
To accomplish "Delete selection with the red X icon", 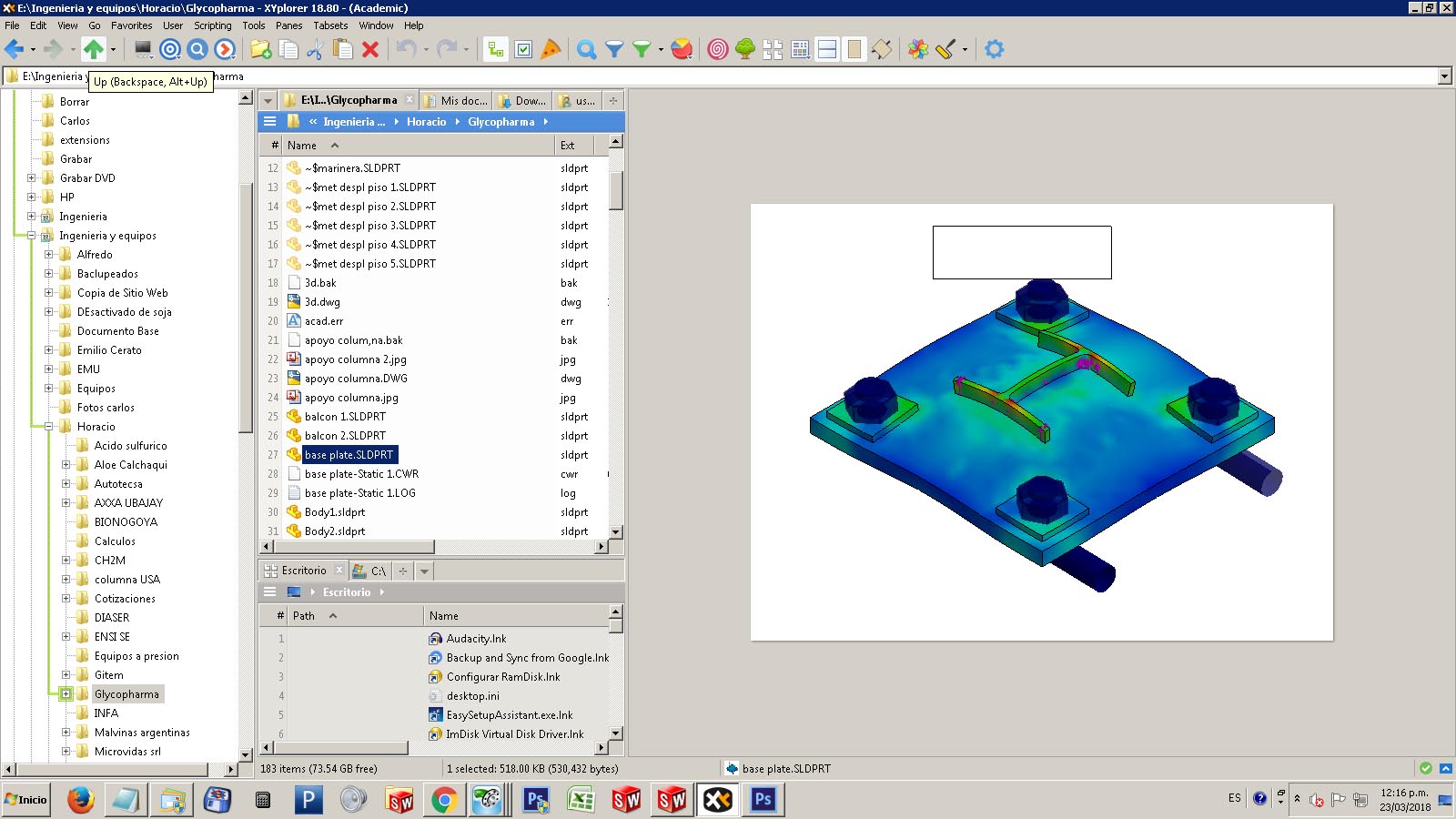I will coord(370,49).
